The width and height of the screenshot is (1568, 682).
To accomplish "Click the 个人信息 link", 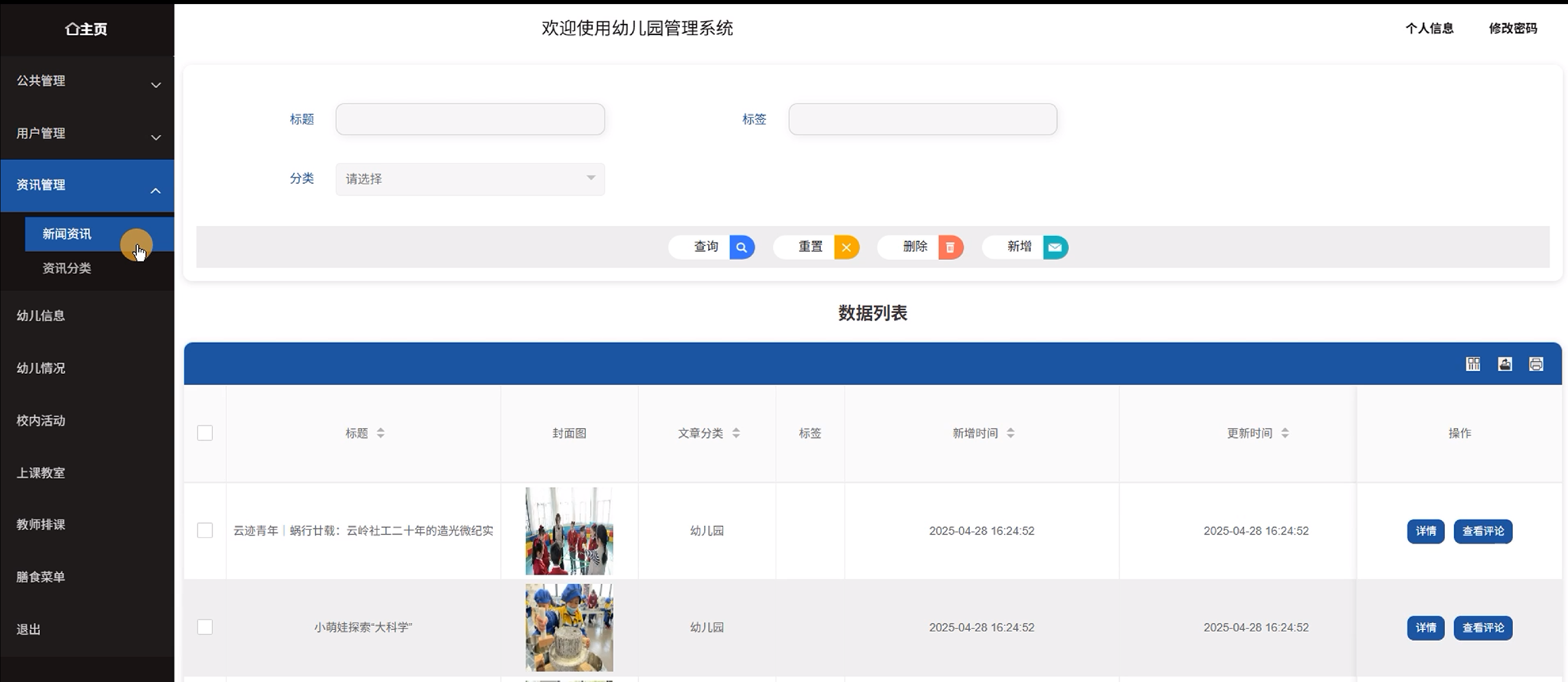I will coord(1429,29).
